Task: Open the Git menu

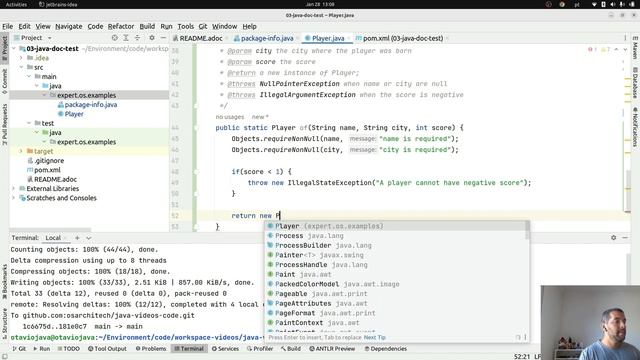Action: click(x=203, y=26)
